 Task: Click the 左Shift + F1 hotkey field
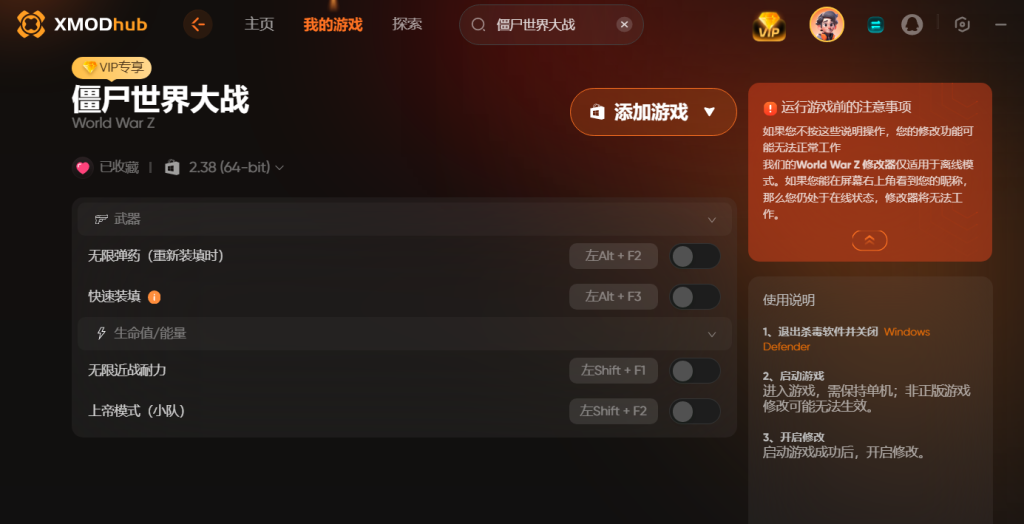tap(613, 370)
